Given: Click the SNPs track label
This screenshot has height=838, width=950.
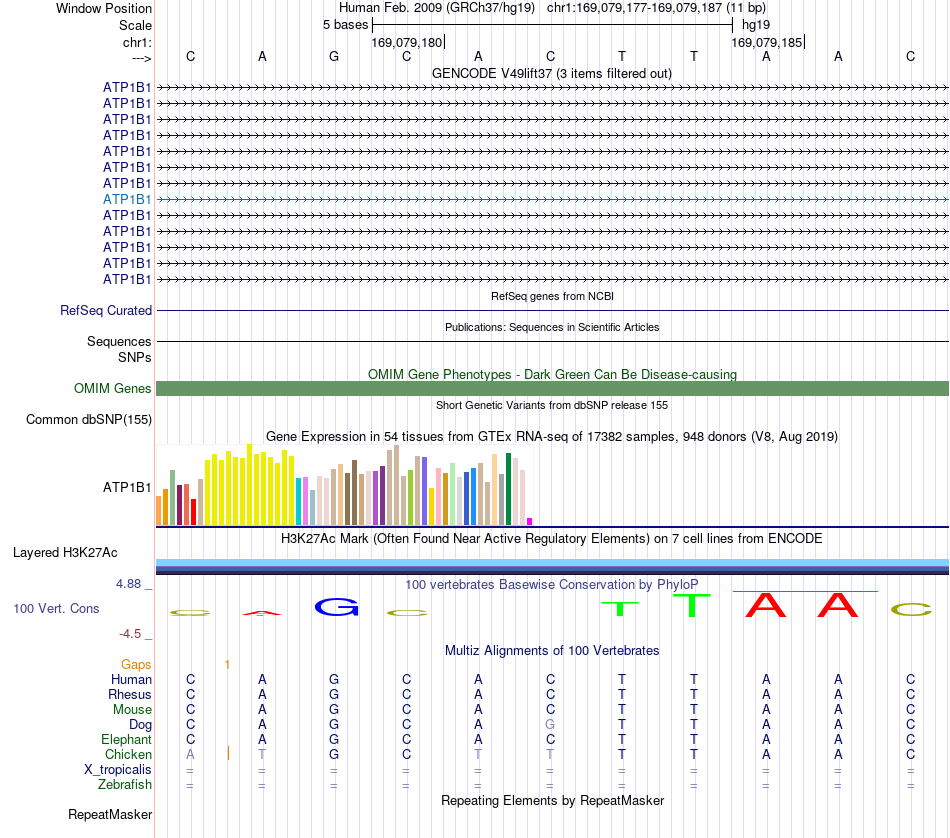Looking at the screenshot, I should pos(135,357).
